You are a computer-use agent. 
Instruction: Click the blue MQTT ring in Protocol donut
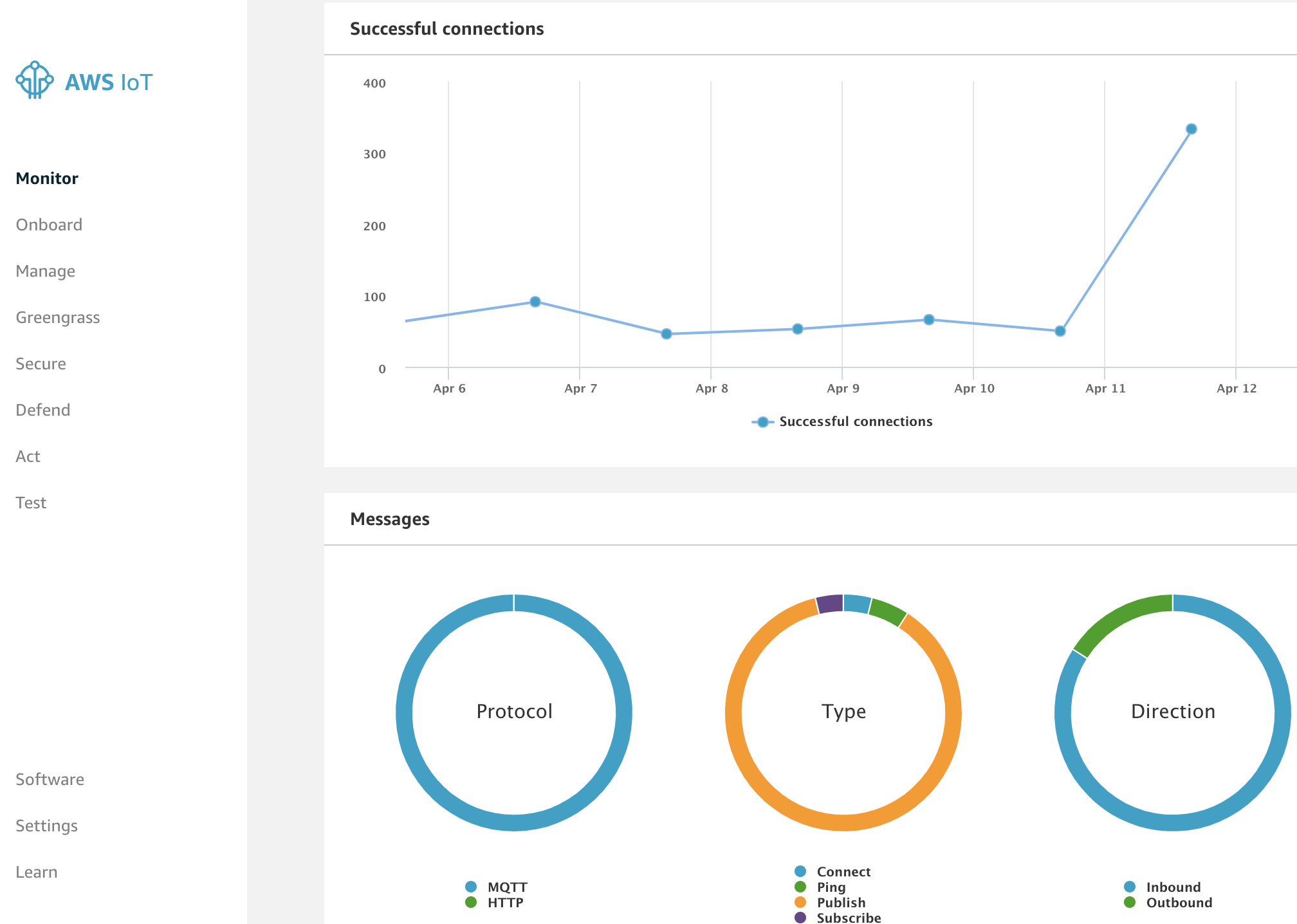514,823
